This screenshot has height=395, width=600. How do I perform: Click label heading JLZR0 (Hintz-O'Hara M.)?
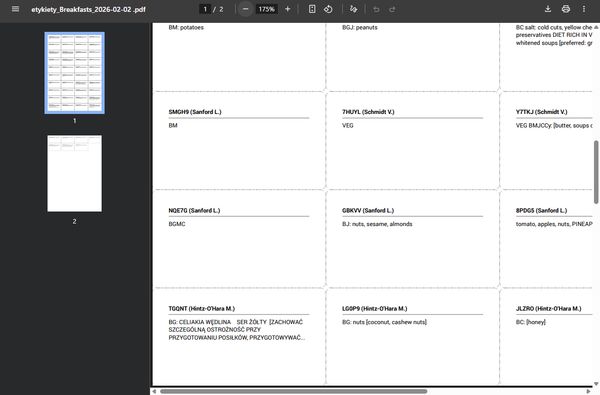548,308
